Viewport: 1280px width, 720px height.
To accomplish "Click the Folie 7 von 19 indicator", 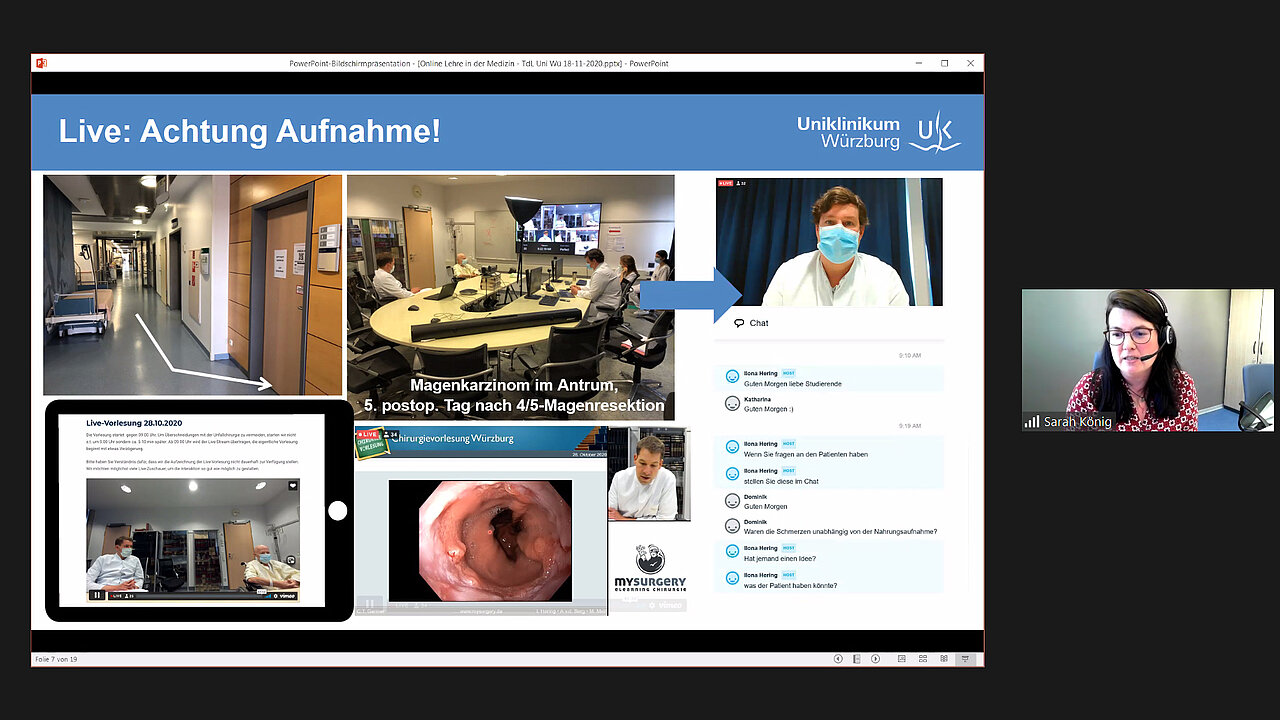I will pos(56,659).
